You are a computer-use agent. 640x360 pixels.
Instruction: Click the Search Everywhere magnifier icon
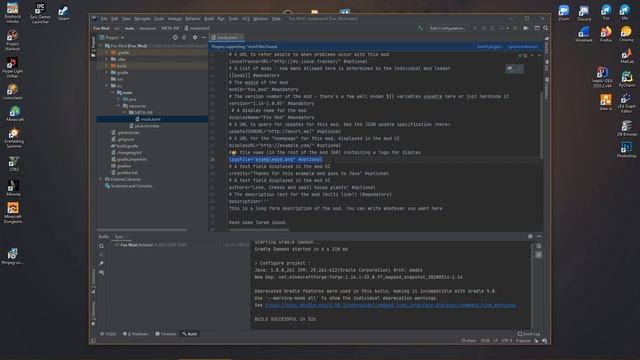click(546, 28)
